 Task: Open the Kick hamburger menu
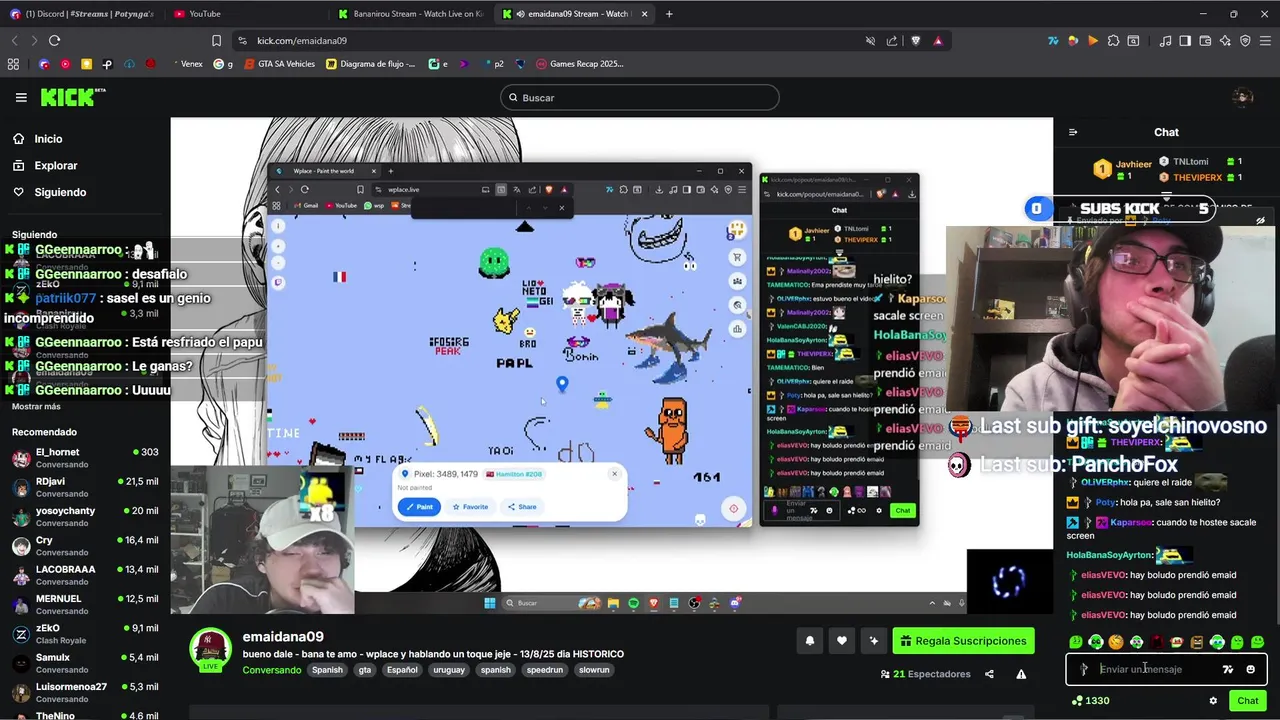click(x=21, y=97)
